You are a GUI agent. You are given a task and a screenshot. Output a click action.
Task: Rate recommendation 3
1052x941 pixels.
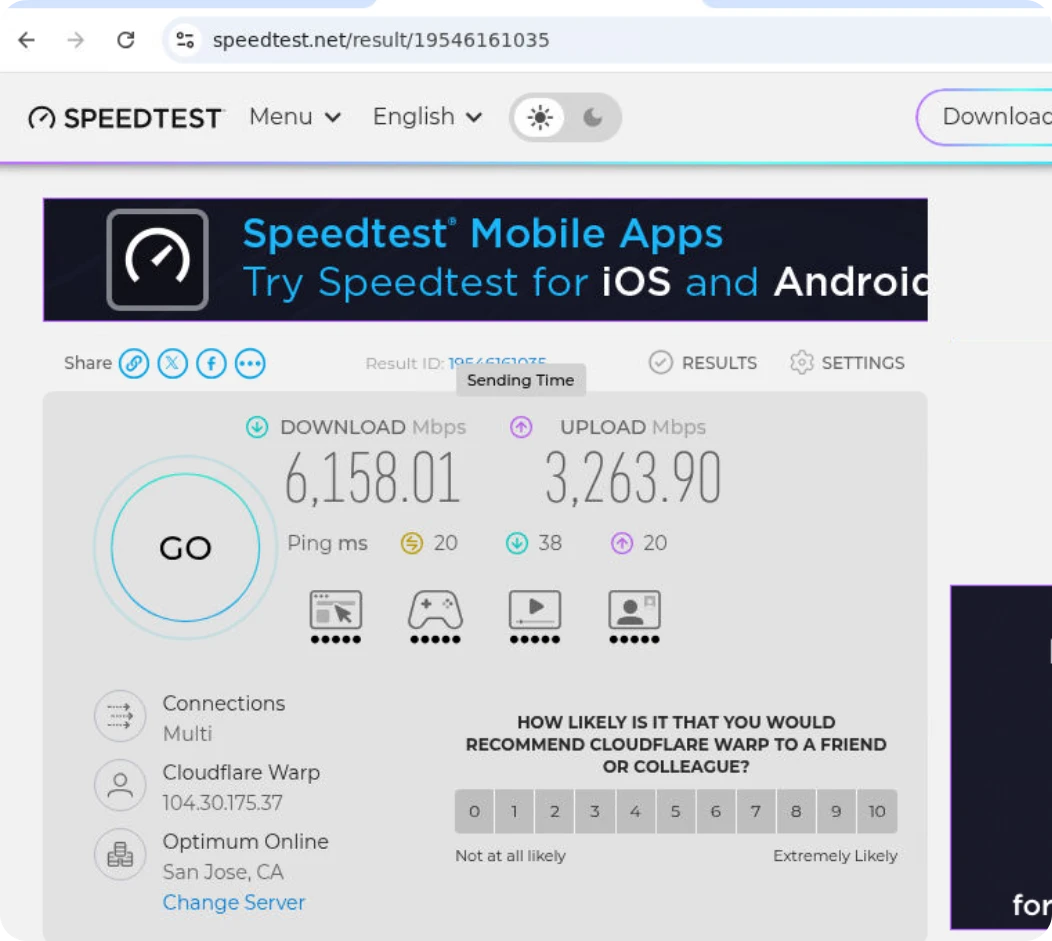pyautogui.click(x=595, y=812)
